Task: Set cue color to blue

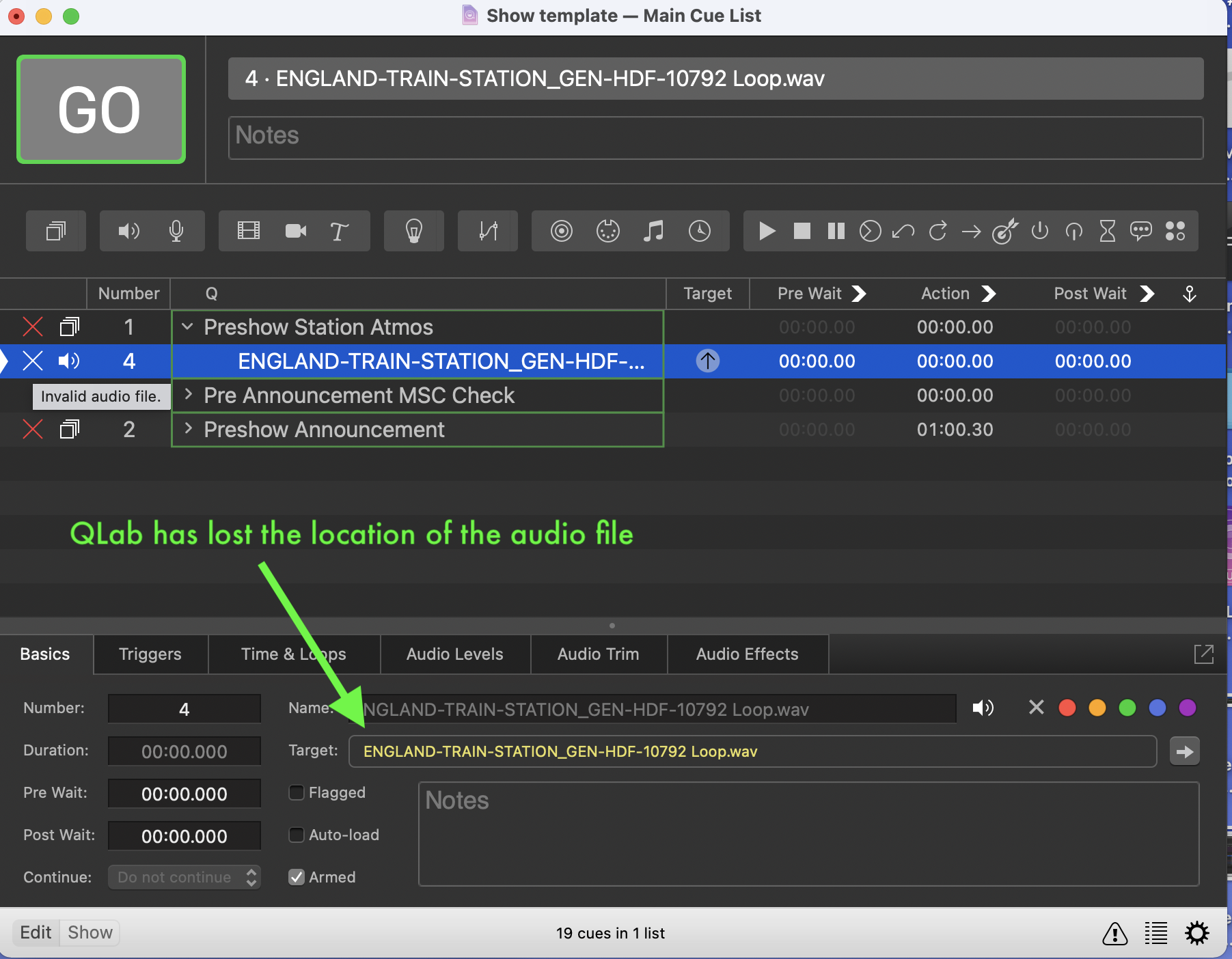Action: [x=1158, y=708]
